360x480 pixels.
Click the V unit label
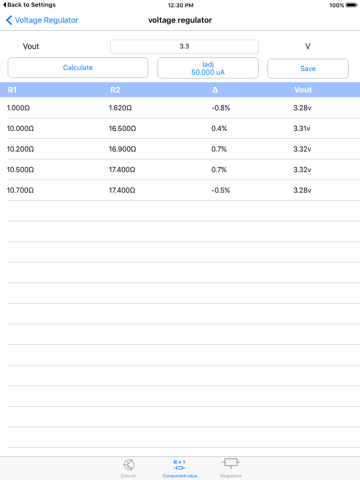coord(308,46)
